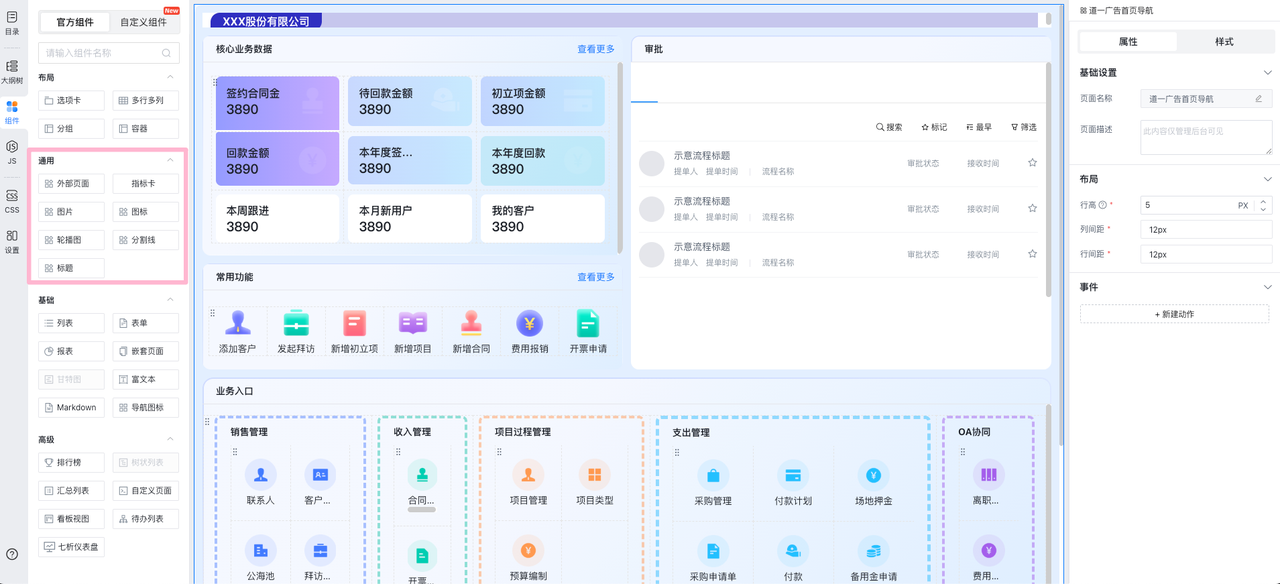Open 设置 settings in the left sidebar

[12, 241]
